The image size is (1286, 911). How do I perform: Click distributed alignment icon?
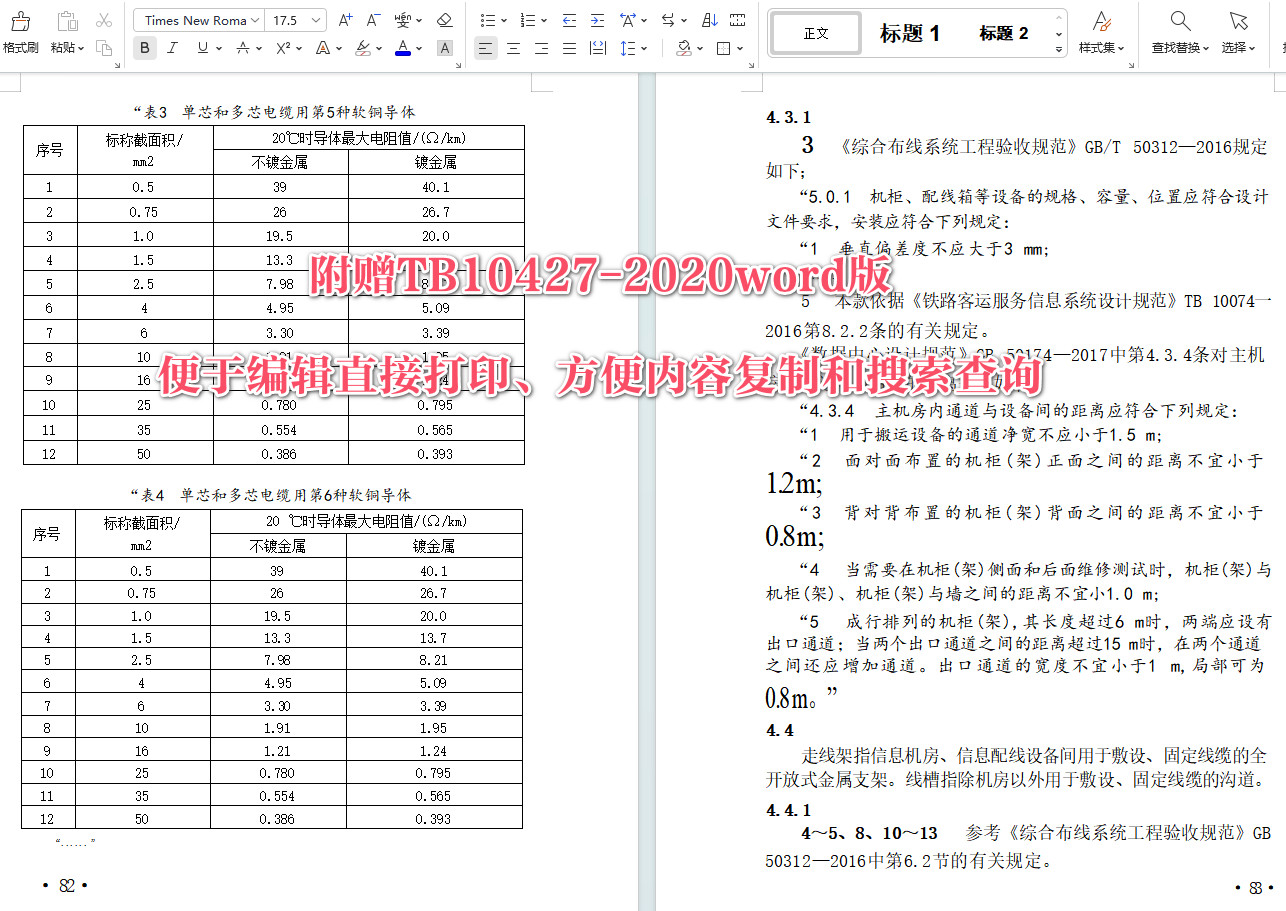(597, 47)
